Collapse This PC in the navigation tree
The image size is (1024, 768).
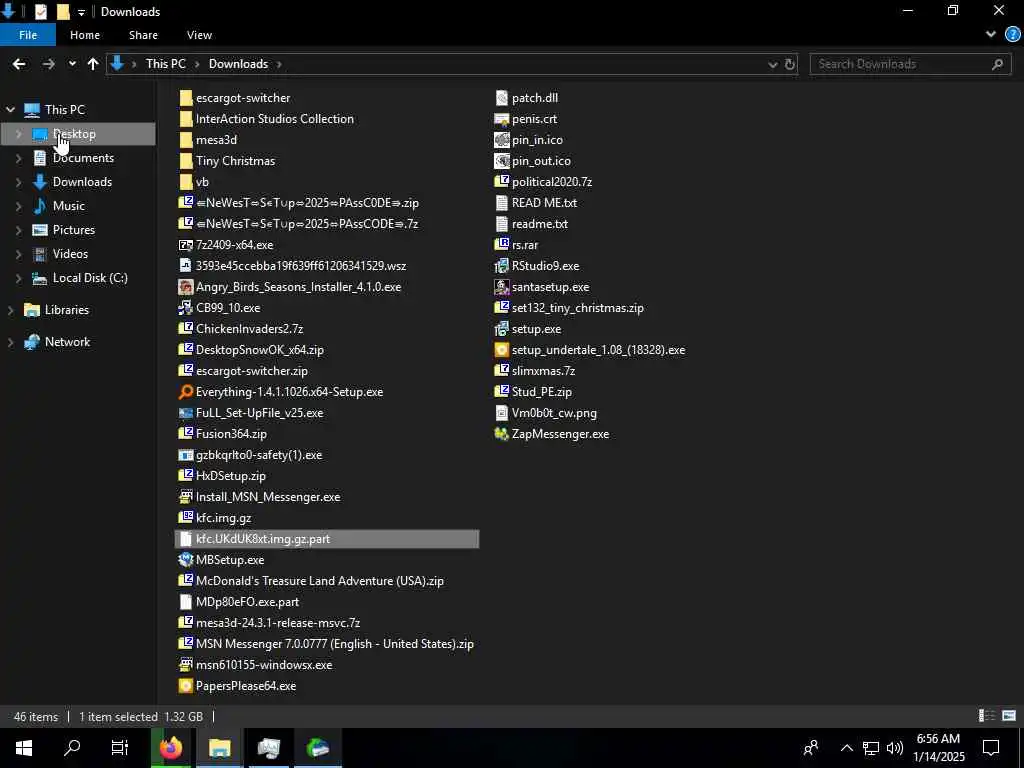click(10, 110)
